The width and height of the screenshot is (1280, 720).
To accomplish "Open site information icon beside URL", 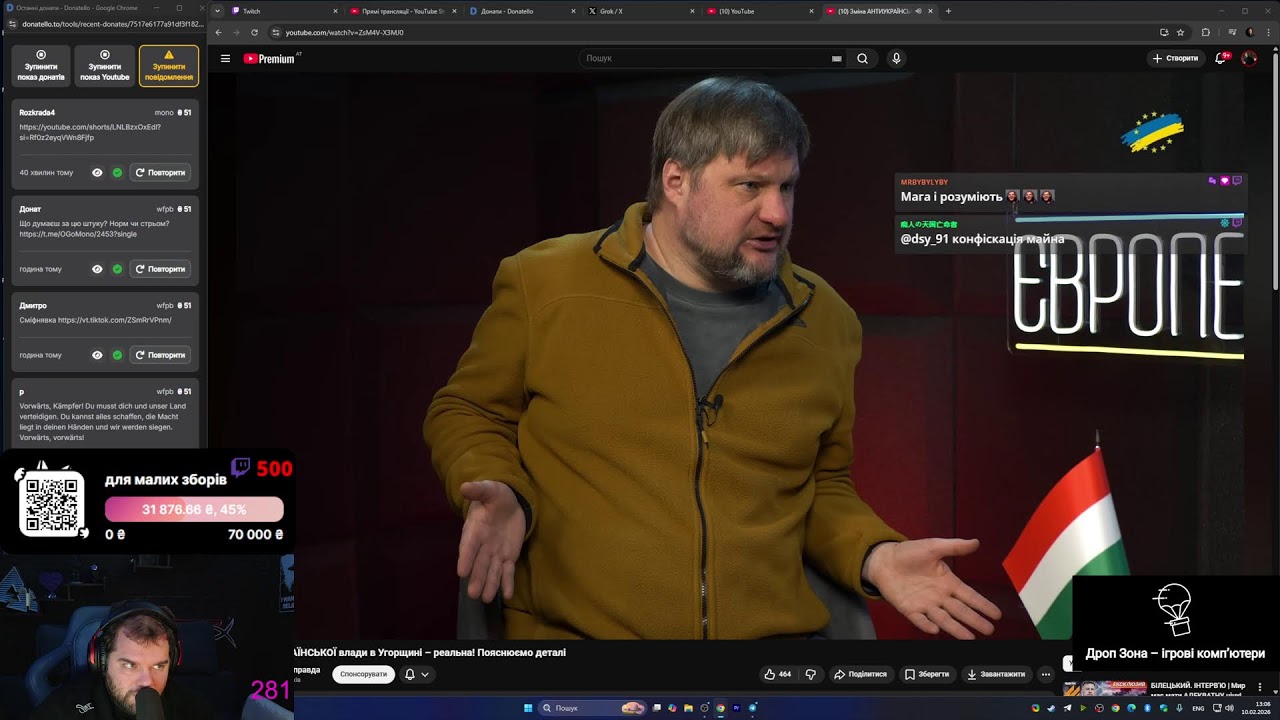I will tap(276, 32).
